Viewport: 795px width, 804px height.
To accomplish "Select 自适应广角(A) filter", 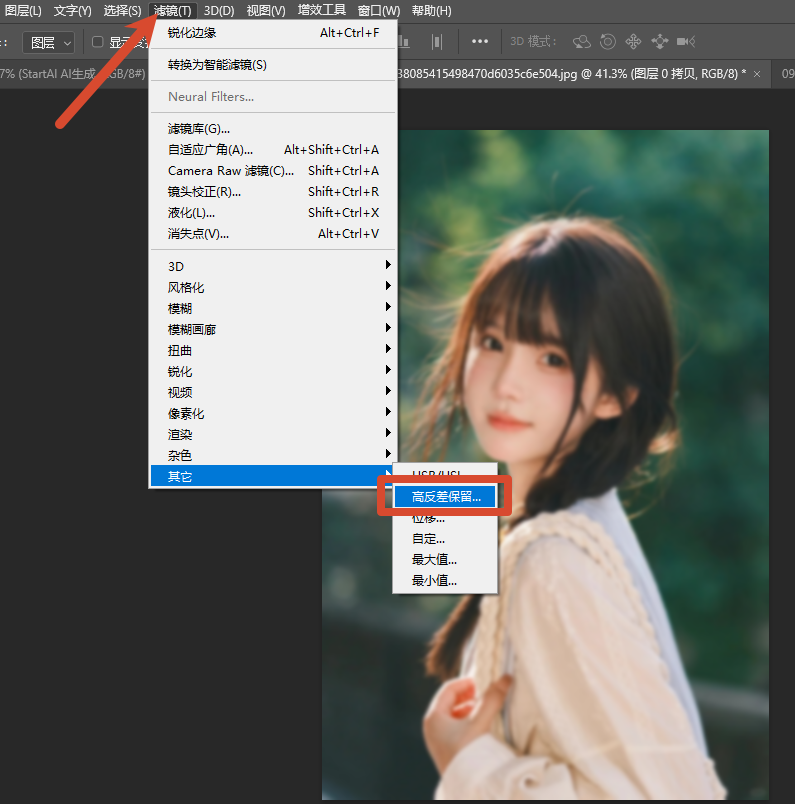I will [x=273, y=150].
